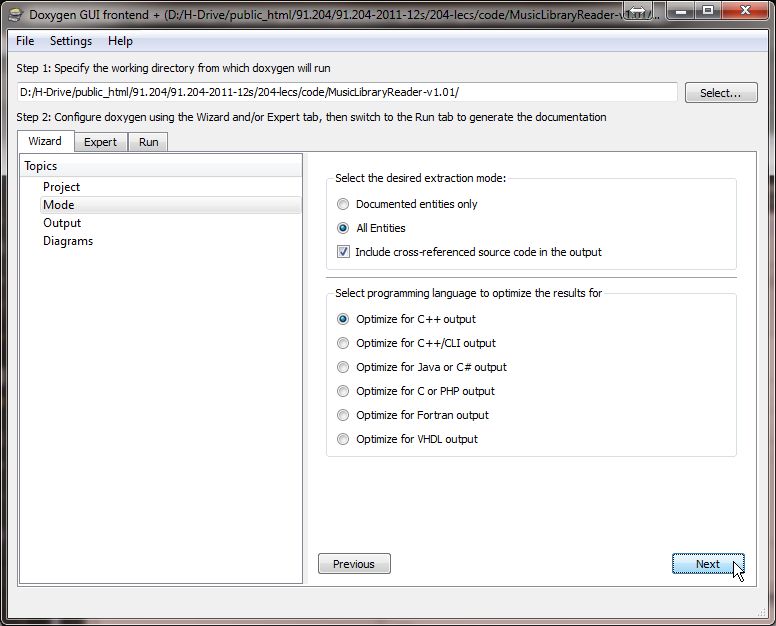Minimize the Doxygen window
This screenshot has height=626, width=776.
click(x=680, y=10)
